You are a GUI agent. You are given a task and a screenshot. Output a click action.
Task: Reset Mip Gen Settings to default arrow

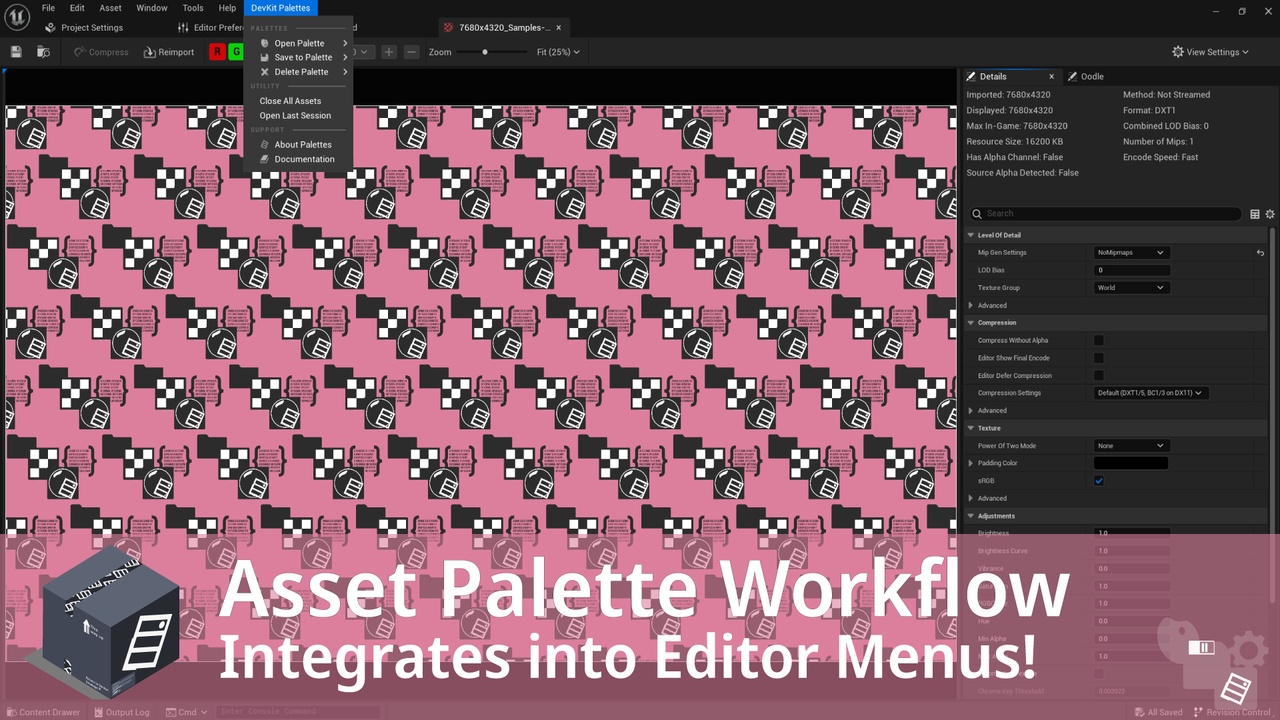(1260, 253)
